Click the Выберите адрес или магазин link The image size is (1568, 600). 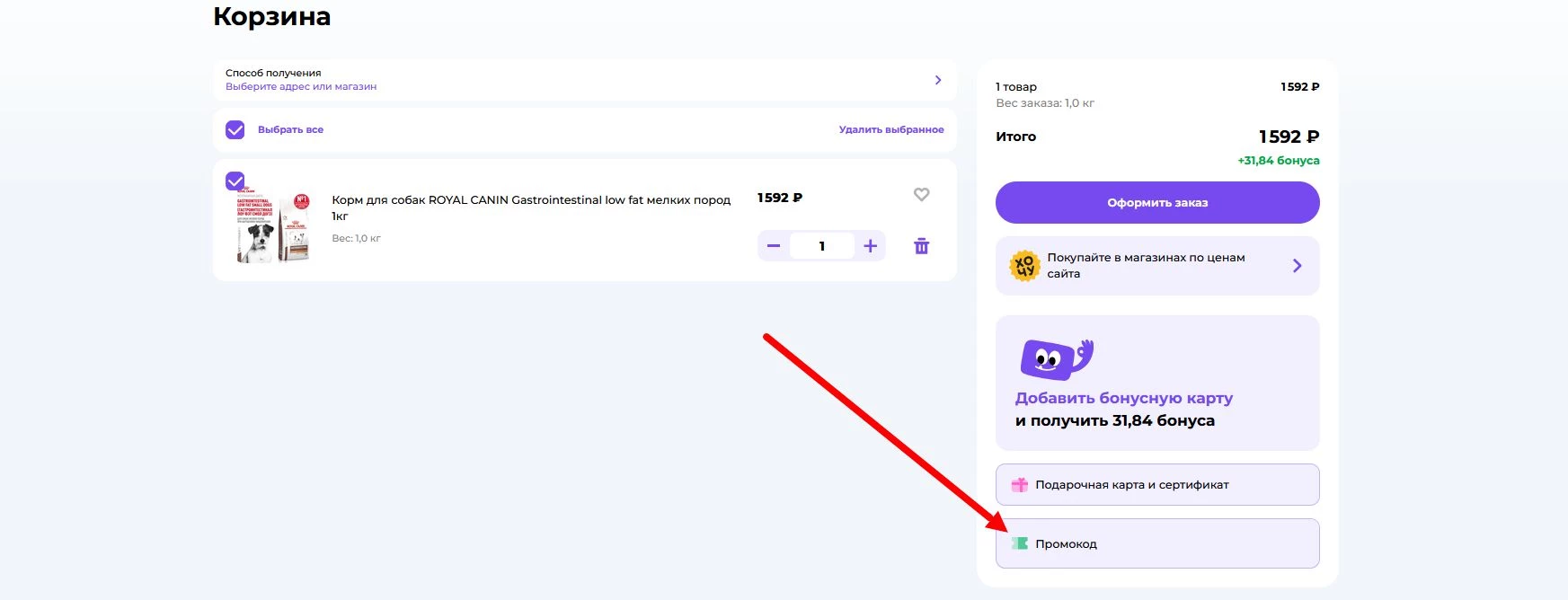(301, 87)
